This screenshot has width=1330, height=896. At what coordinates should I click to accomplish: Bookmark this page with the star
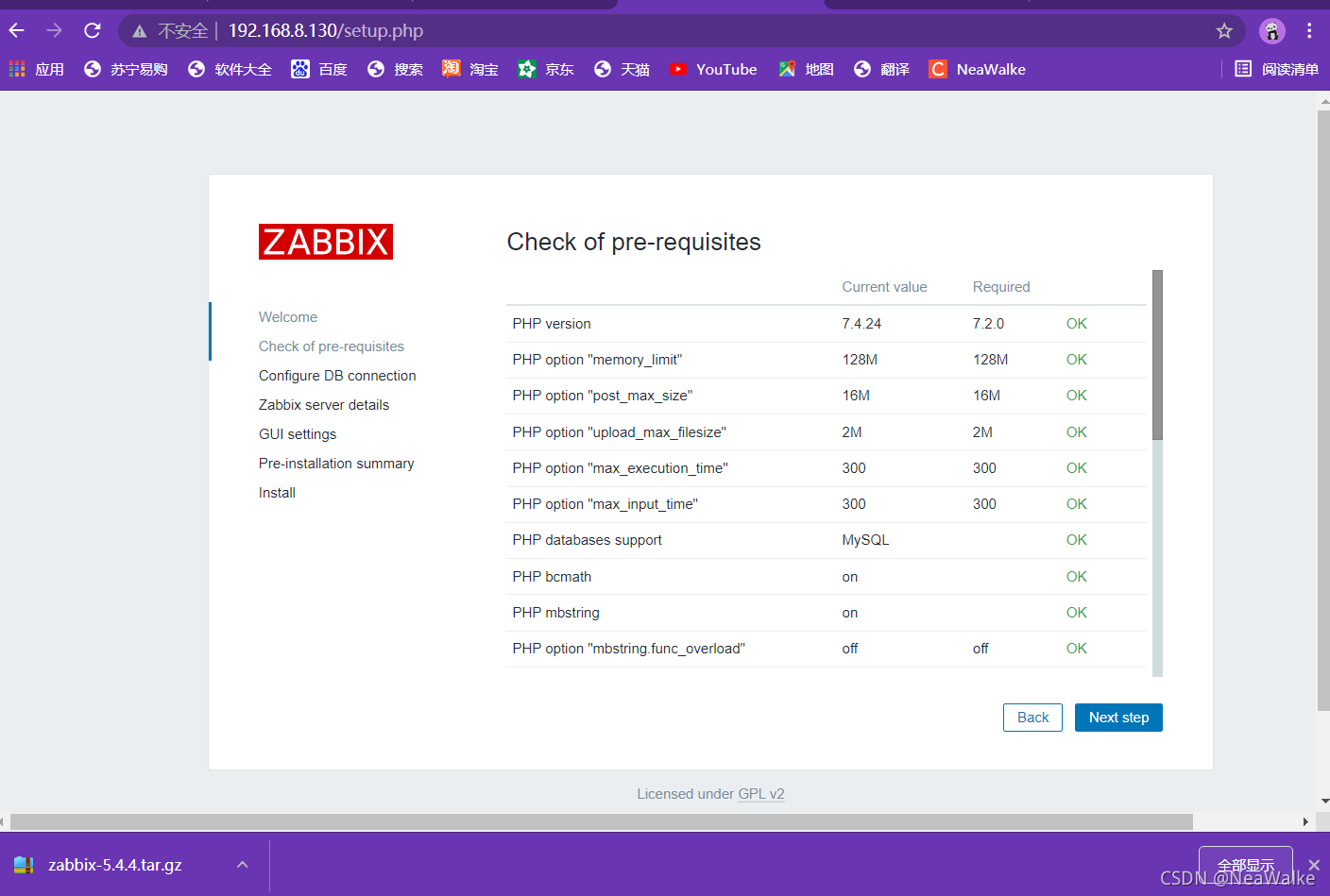1224,31
